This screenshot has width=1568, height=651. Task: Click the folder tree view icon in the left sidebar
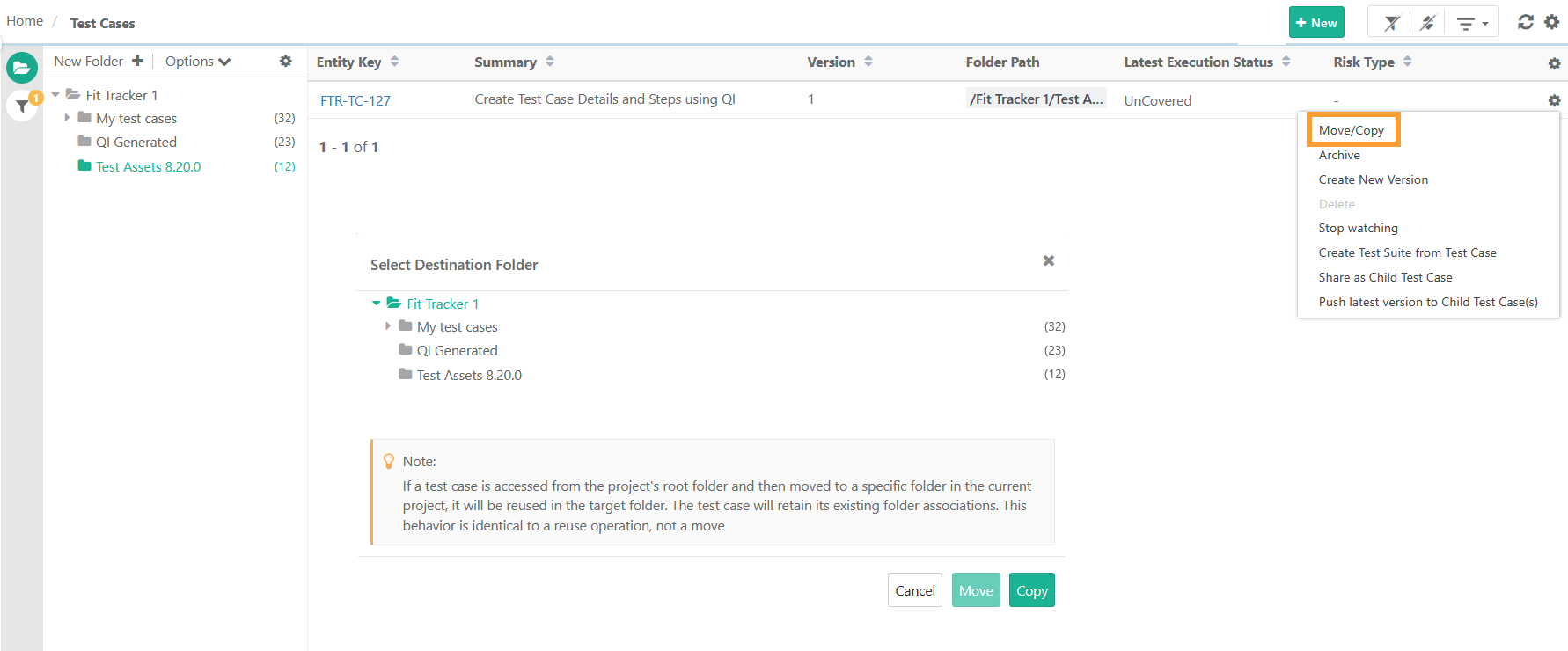(x=22, y=68)
